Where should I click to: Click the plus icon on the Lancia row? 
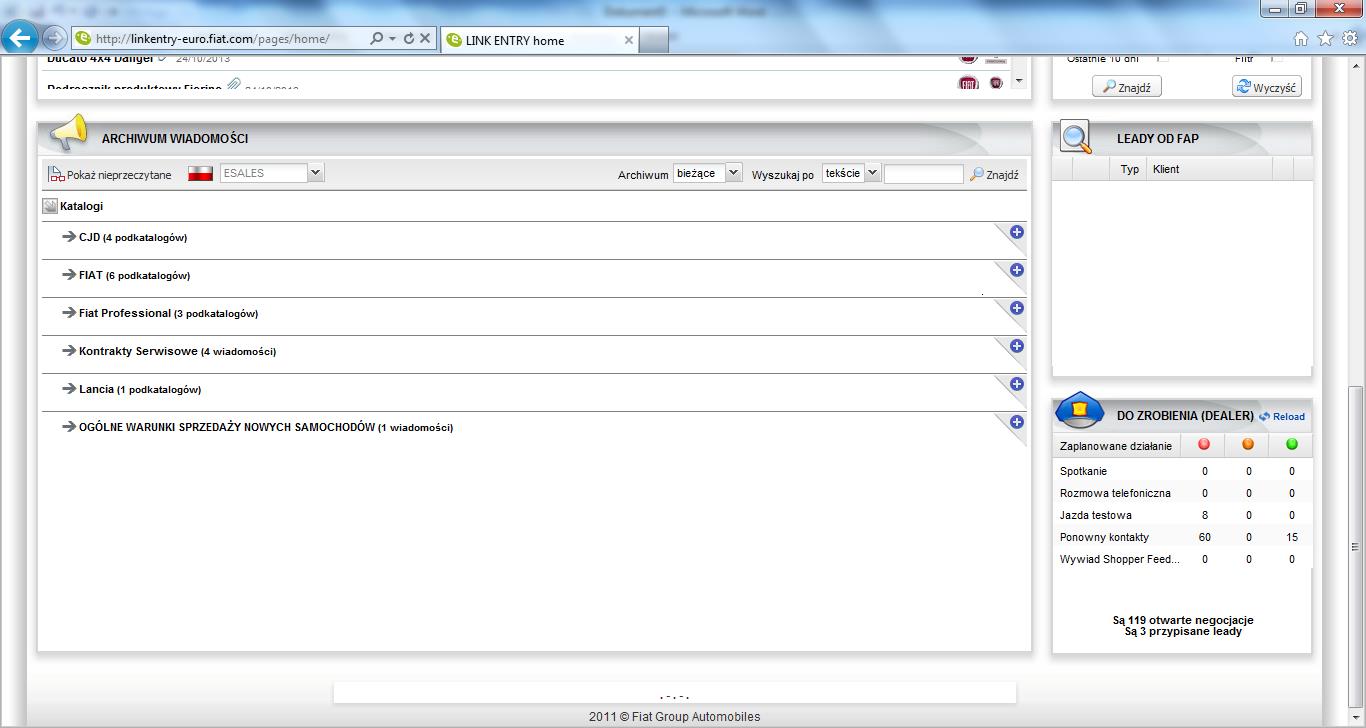(1016, 384)
